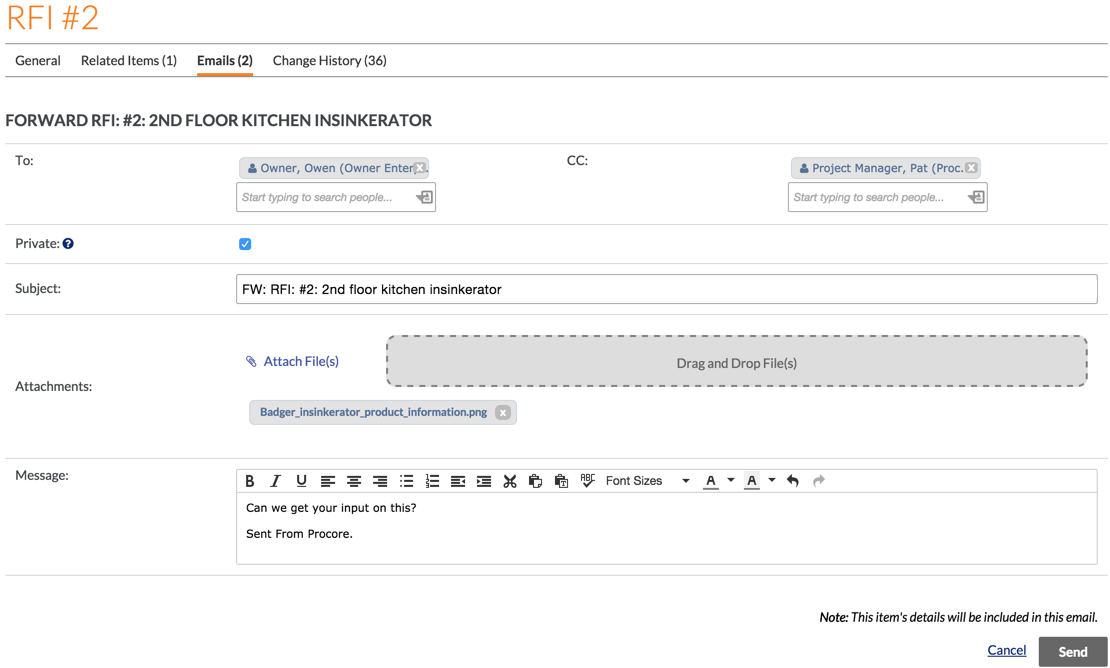1110x668 pixels.
Task: Run the spellcheck tool on the message
Action: [588, 481]
